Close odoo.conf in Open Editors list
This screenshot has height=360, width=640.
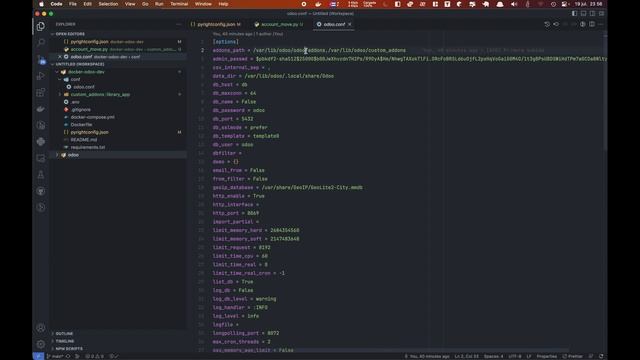60,57
